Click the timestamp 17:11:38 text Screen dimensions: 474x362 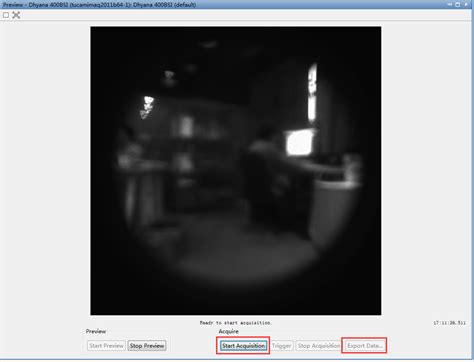pyautogui.click(x=449, y=323)
